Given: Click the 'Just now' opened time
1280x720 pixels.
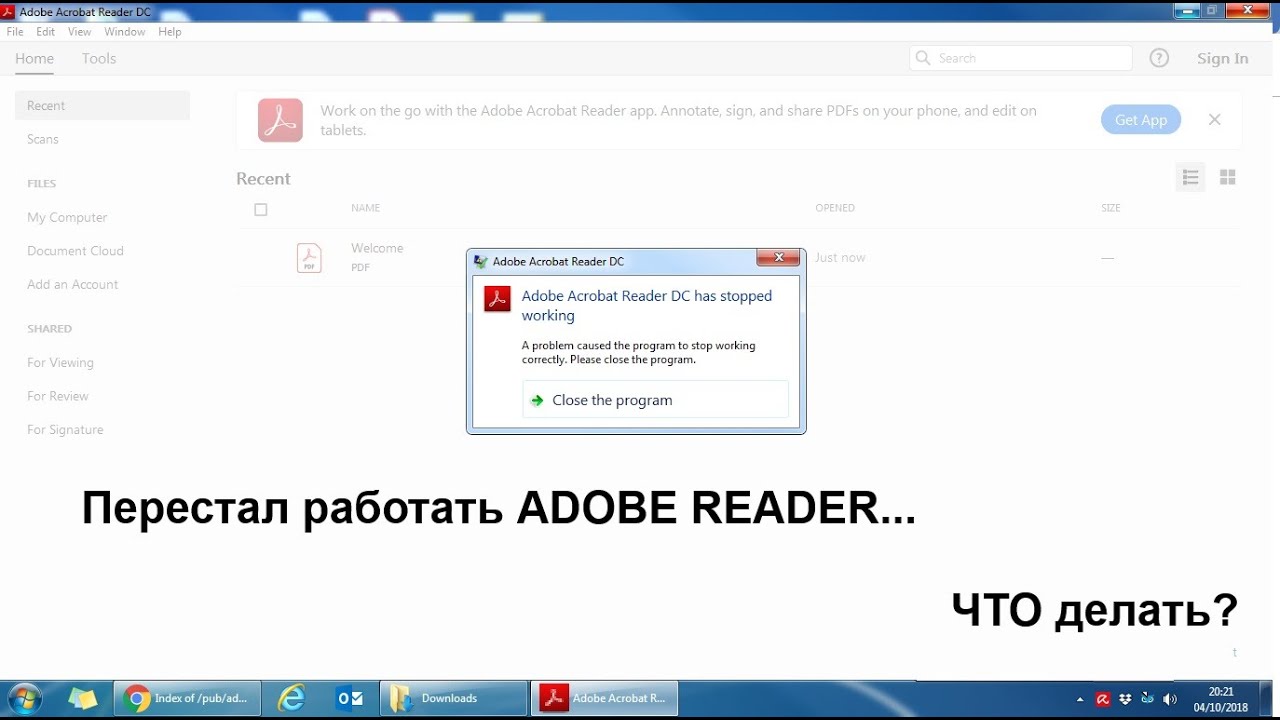Looking at the screenshot, I should (x=840, y=258).
